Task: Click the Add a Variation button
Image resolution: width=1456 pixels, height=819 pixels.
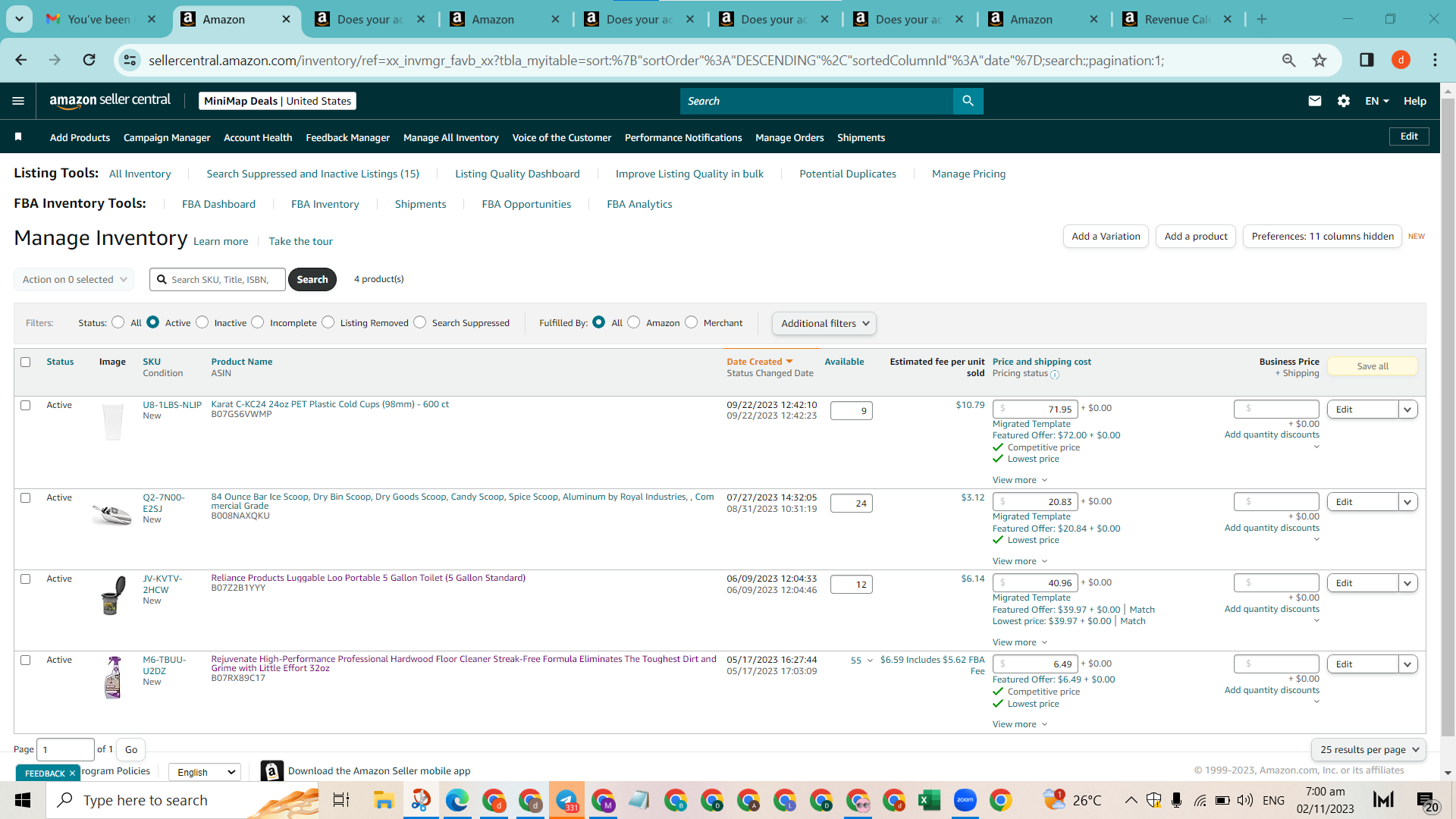Action: pyautogui.click(x=1106, y=237)
